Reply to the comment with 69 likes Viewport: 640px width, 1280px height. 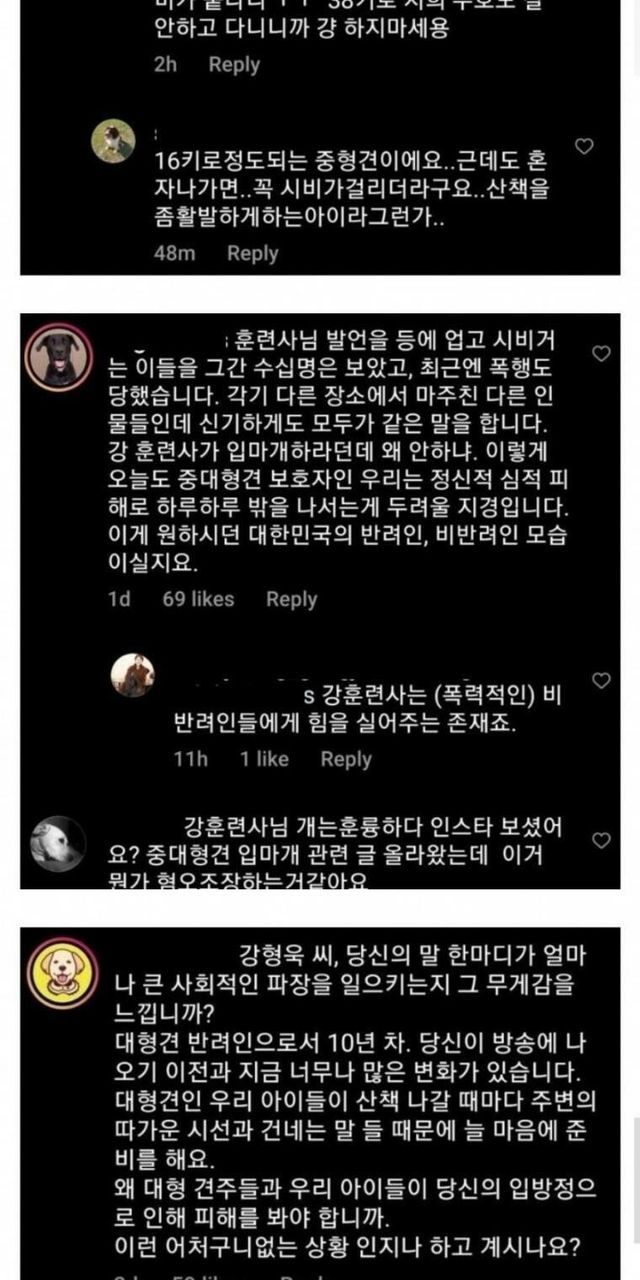(x=291, y=599)
